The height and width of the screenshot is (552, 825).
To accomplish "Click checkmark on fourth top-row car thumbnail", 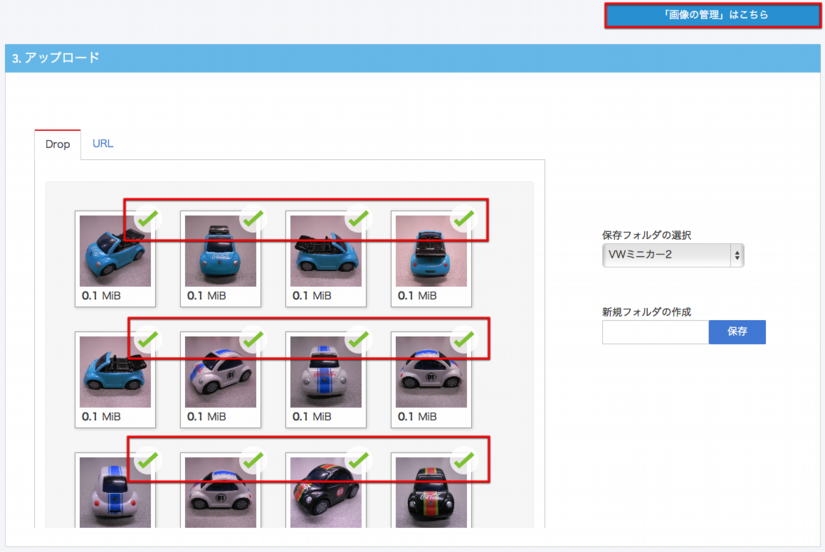I will [462, 218].
